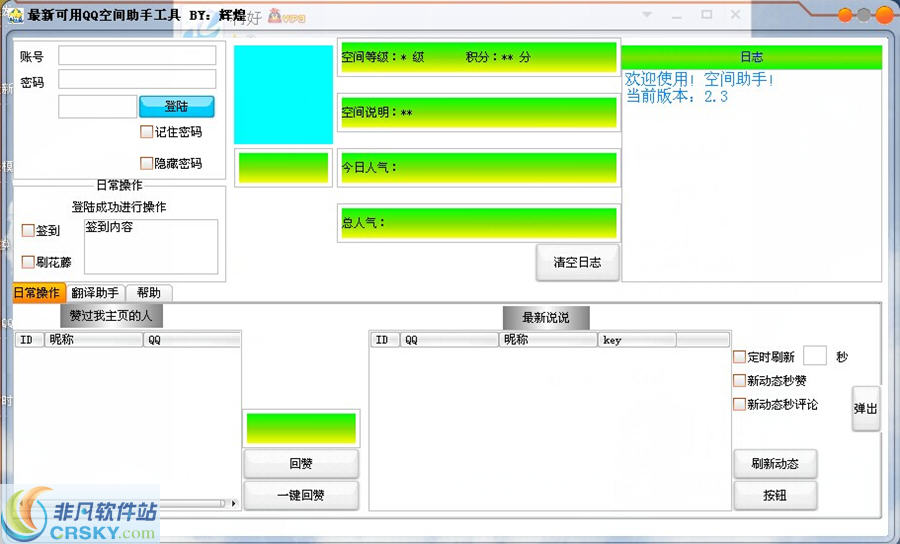Click the 签到内容 text box
The image size is (900, 544).
tap(151, 246)
